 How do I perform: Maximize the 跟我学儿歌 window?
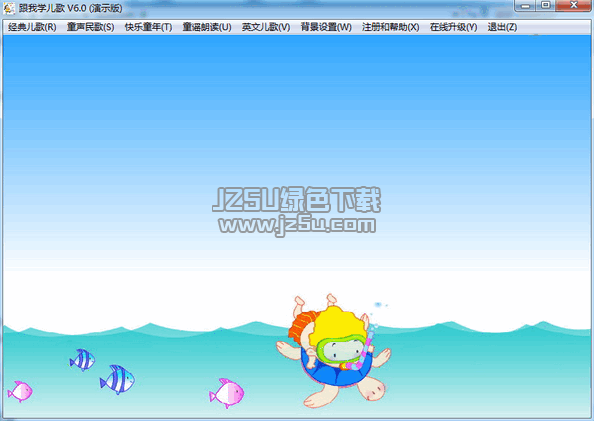(546, 6)
